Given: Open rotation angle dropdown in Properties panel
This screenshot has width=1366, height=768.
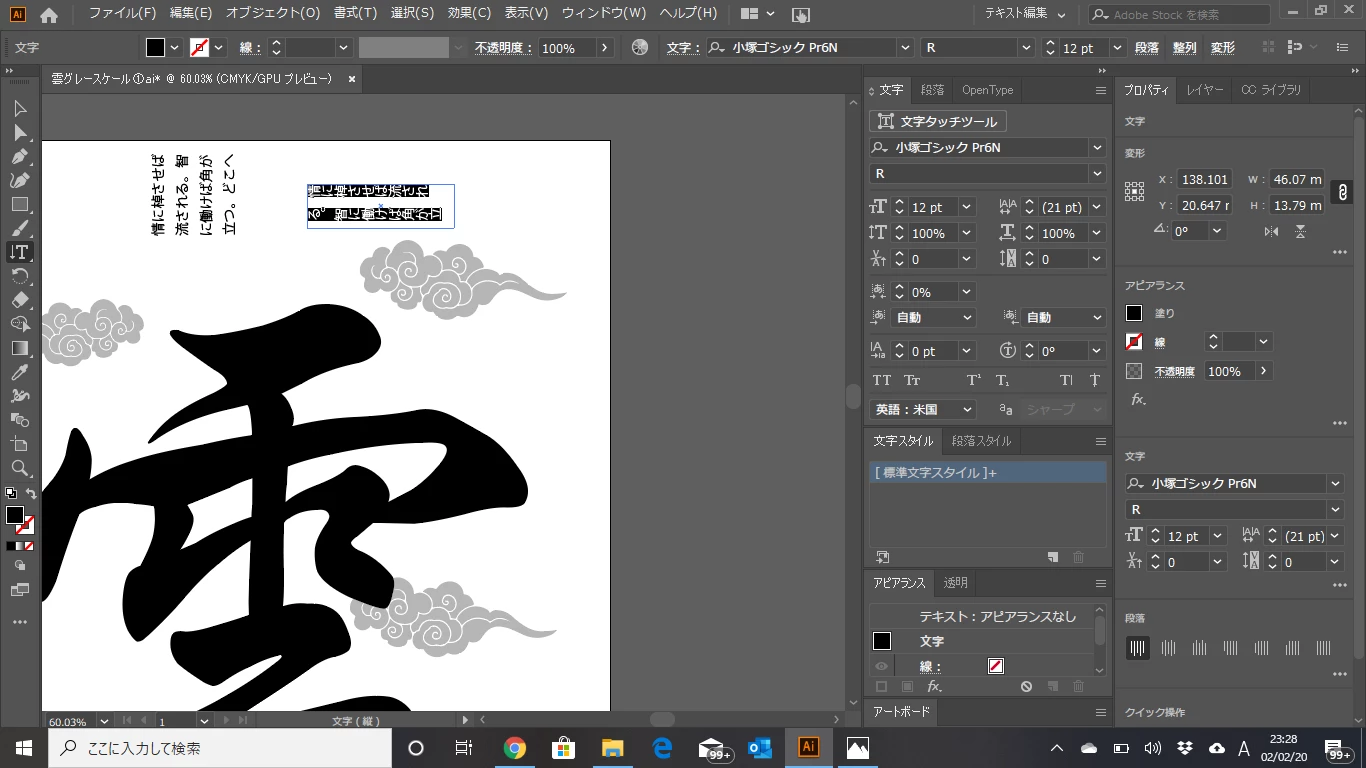Looking at the screenshot, I should tap(1217, 230).
